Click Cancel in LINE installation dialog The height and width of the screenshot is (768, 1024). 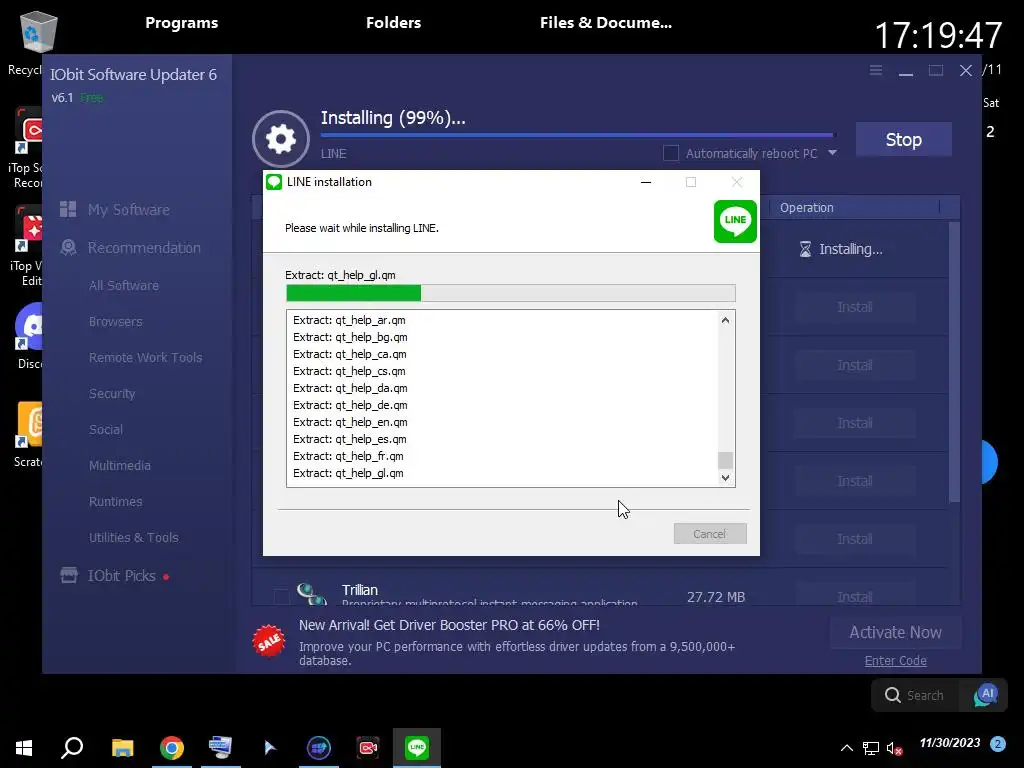coord(710,534)
